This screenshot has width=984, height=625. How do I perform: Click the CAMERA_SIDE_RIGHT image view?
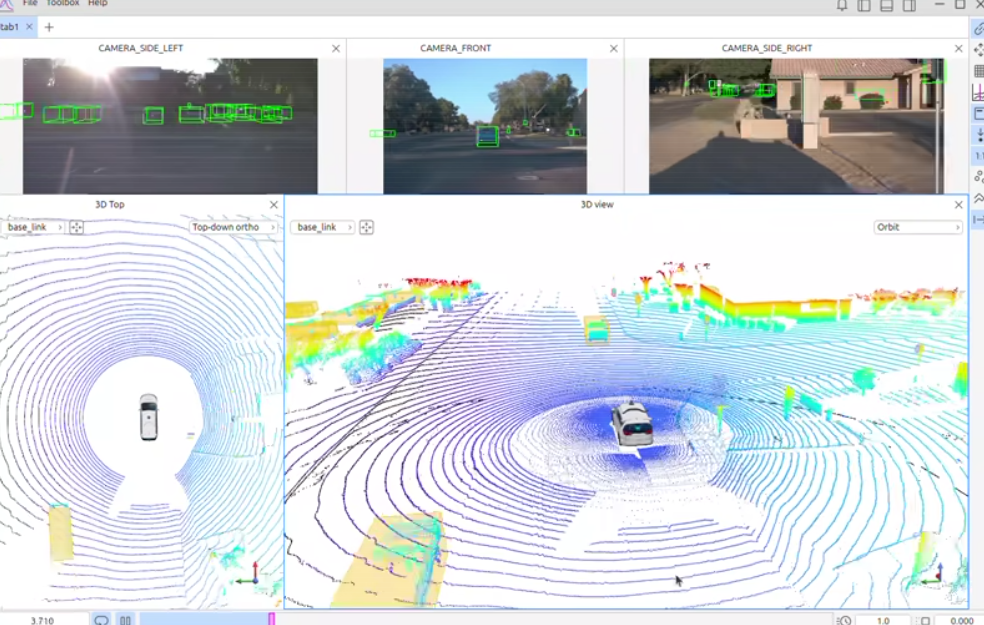(796, 126)
